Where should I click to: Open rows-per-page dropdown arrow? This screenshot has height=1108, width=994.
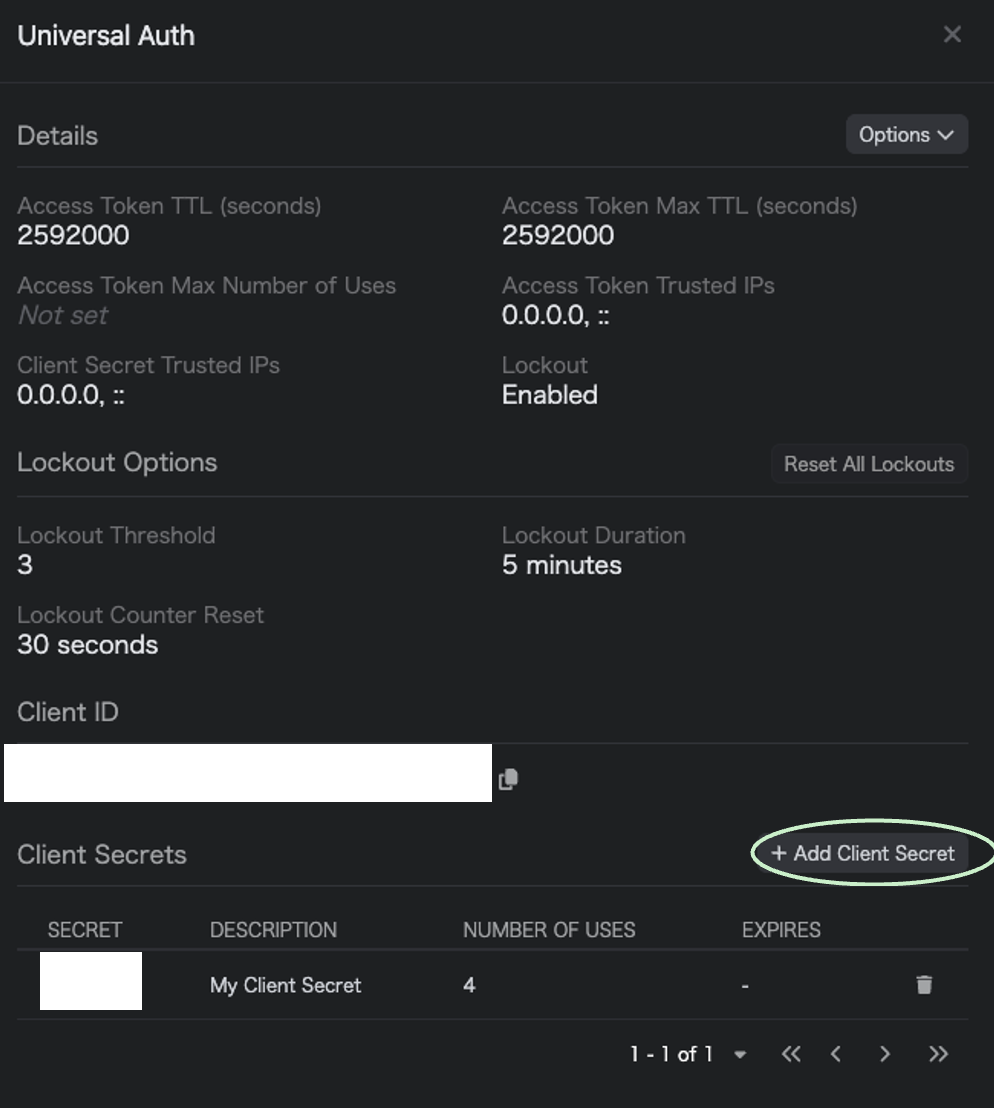[740, 1054]
